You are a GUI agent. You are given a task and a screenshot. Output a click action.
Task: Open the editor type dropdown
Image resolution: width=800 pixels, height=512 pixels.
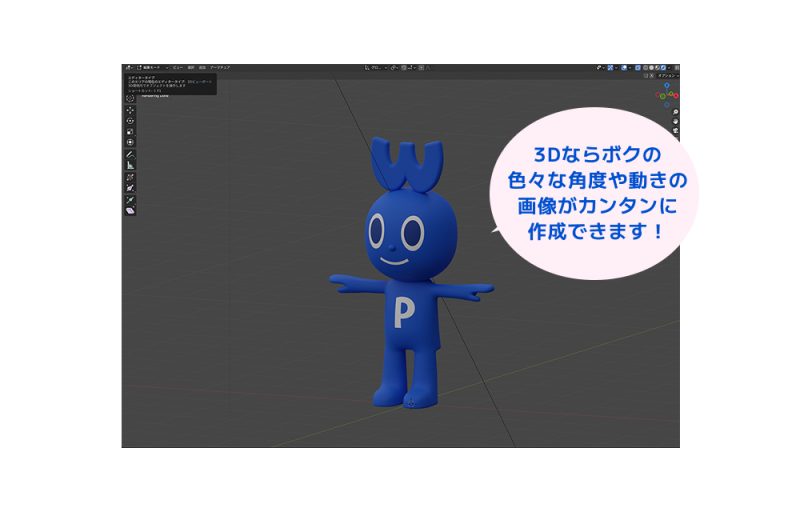click(130, 68)
